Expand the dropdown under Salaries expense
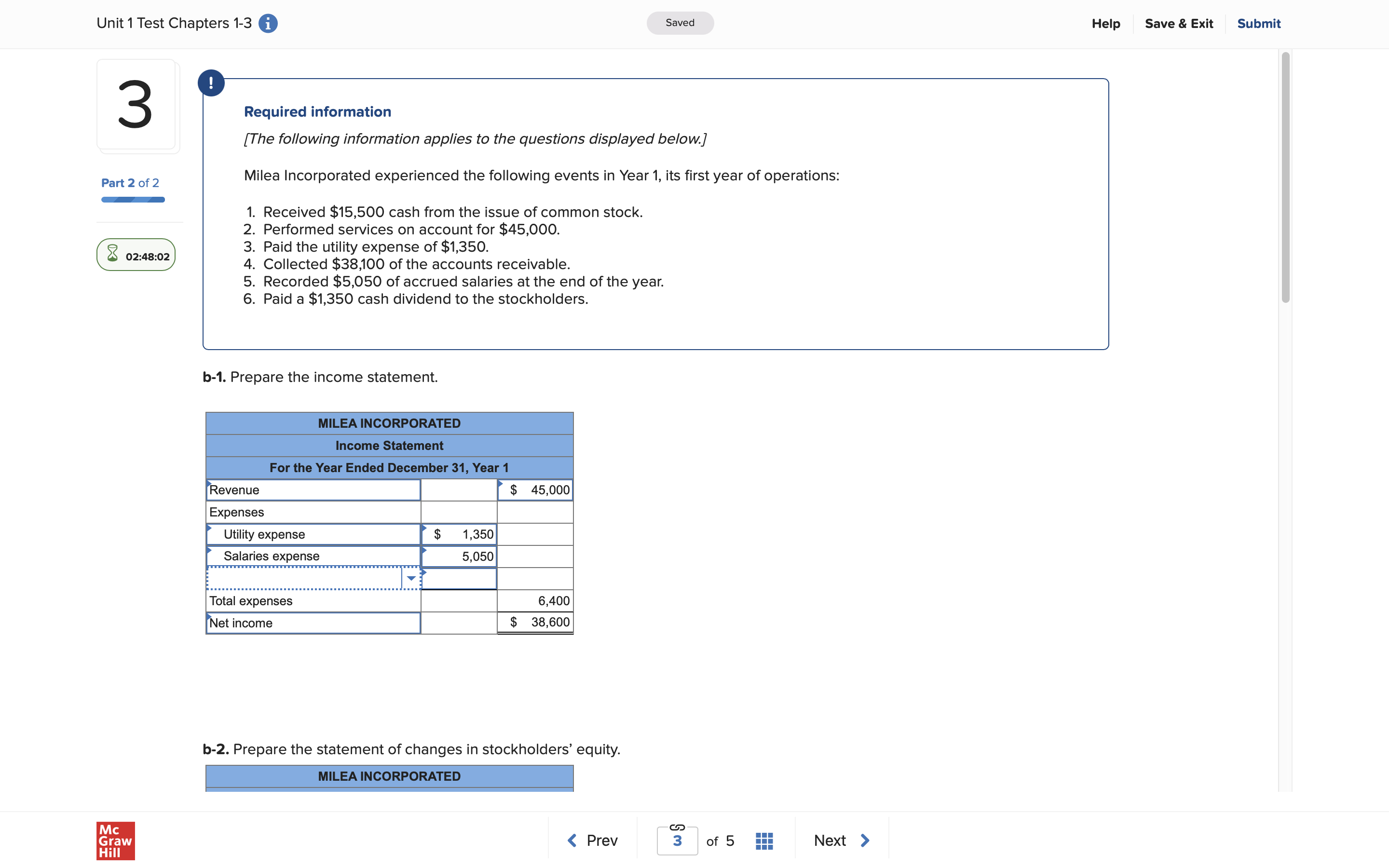This screenshot has width=1389, height=868. (x=411, y=579)
